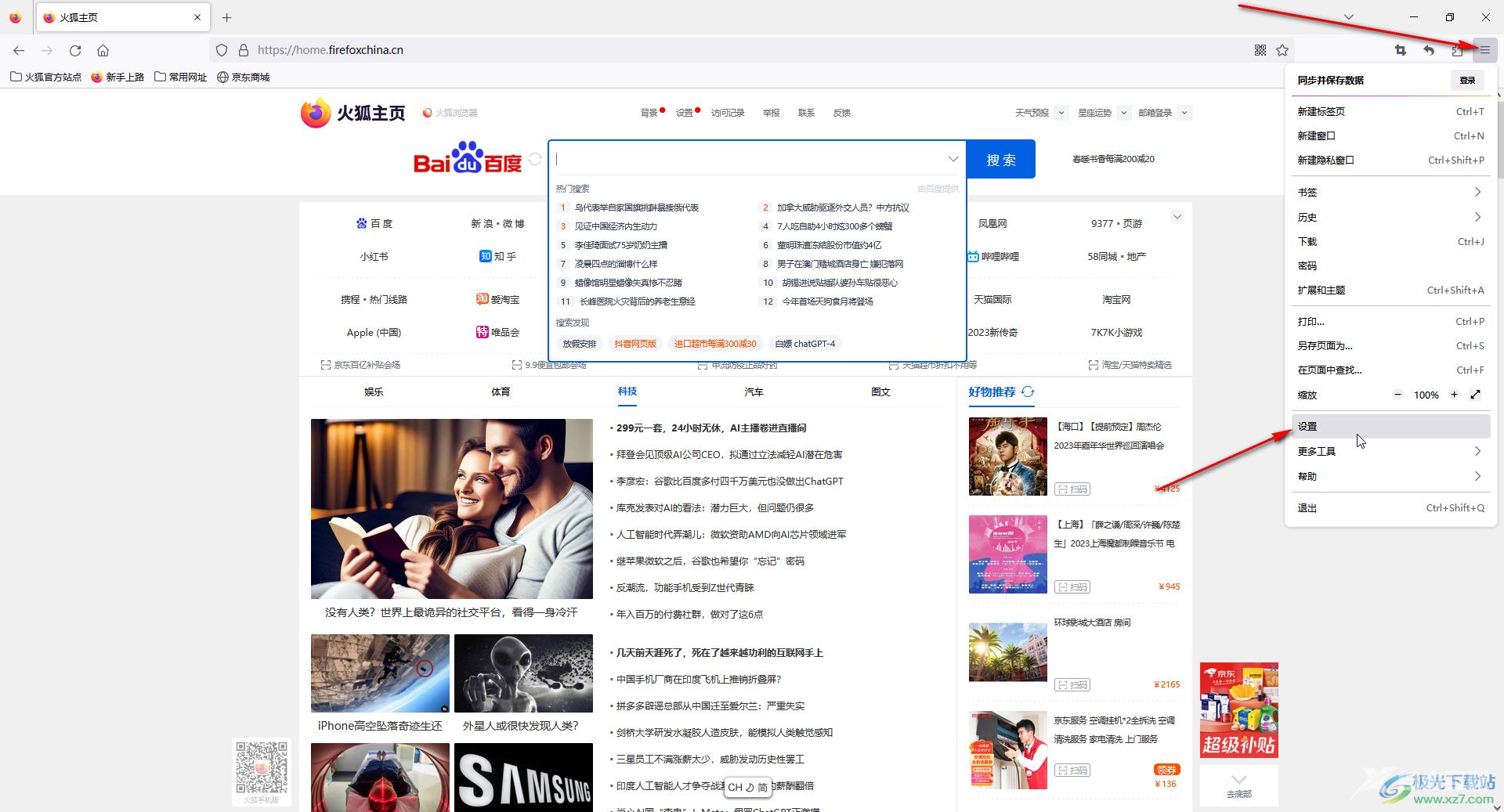Click the screenshot crop tool icon

click(1401, 50)
